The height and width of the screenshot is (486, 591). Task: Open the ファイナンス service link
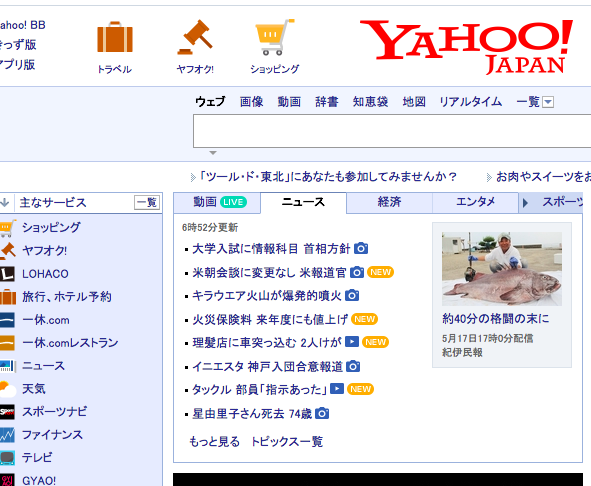(52, 435)
